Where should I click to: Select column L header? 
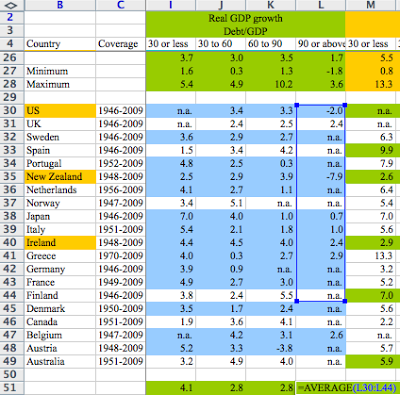[x=321, y=5]
